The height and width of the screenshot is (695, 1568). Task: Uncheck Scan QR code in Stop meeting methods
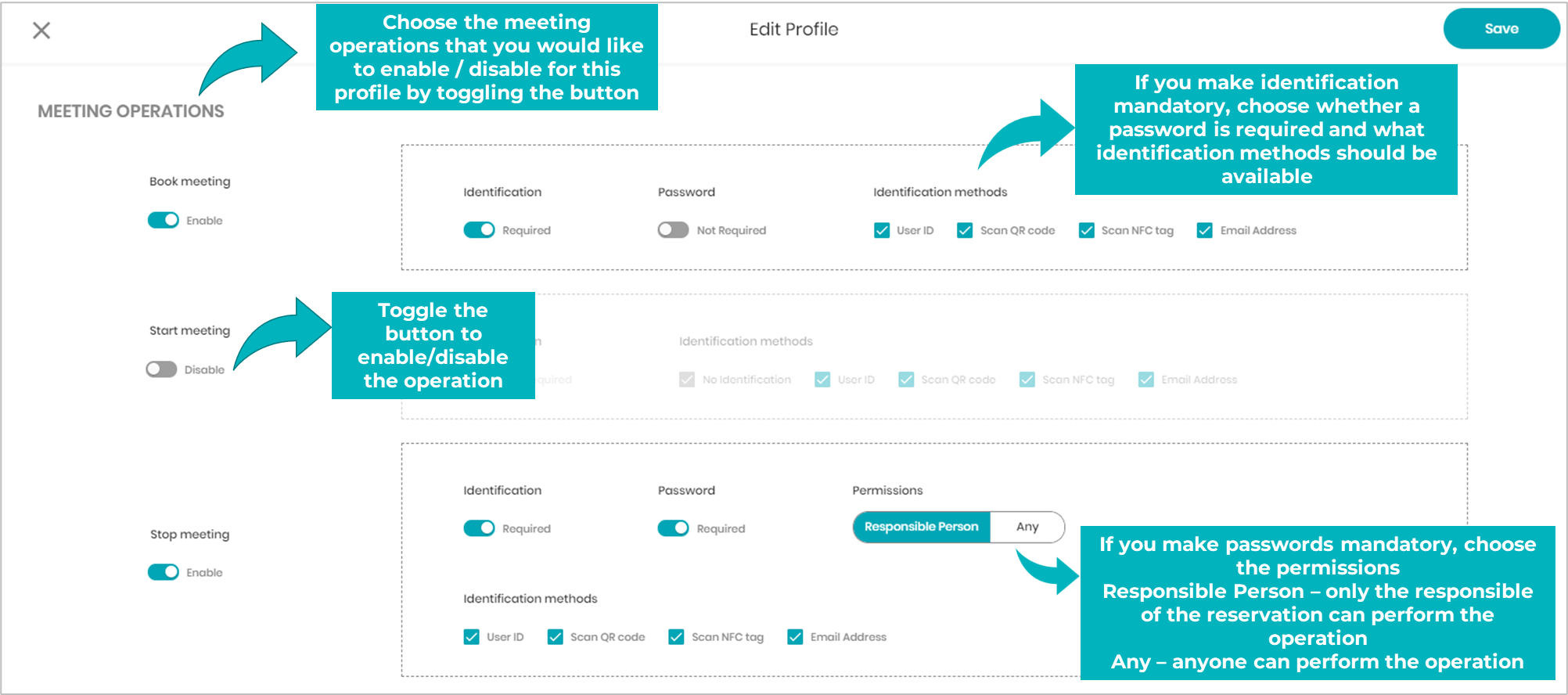pyautogui.click(x=556, y=636)
